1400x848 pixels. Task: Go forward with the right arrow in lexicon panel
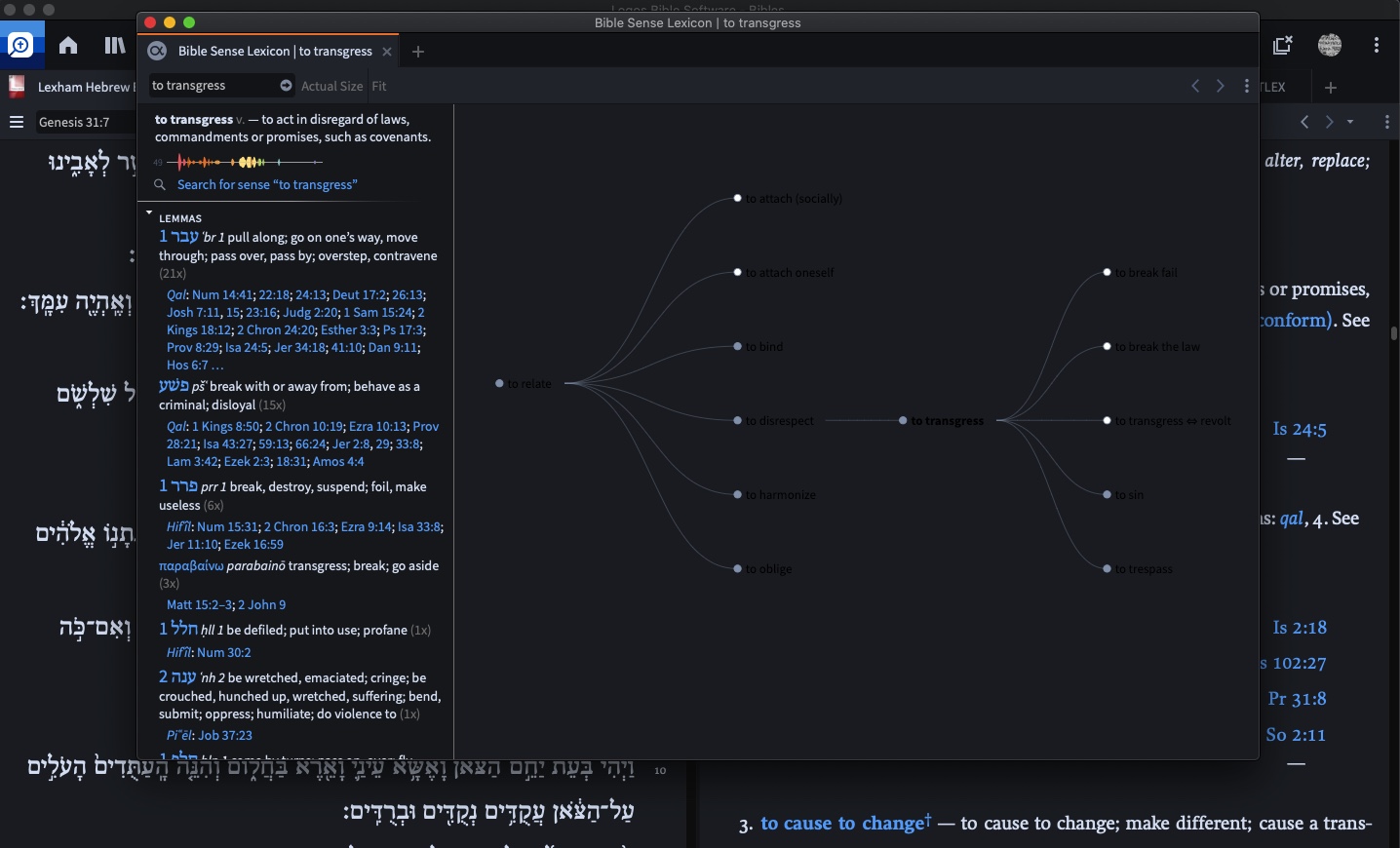pyautogui.click(x=1221, y=87)
